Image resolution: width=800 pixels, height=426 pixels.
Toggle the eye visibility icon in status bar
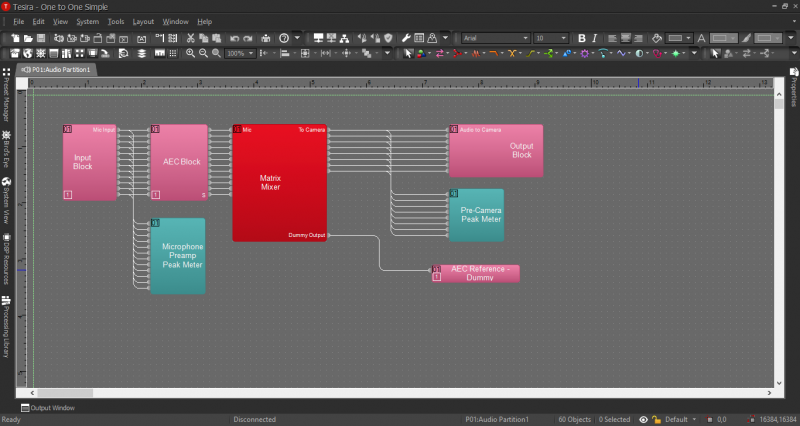click(643, 419)
